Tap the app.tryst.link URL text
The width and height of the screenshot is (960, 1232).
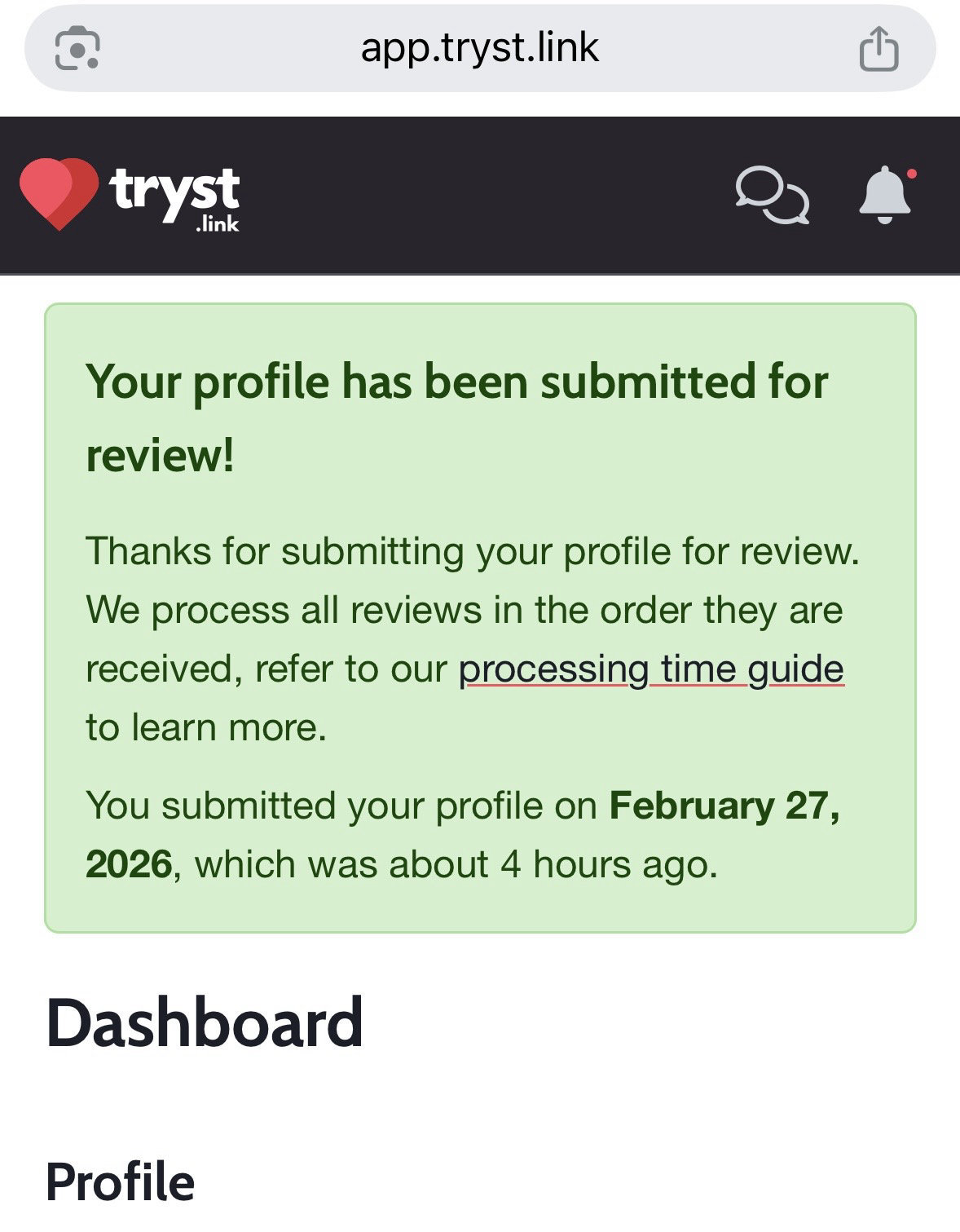tap(479, 48)
